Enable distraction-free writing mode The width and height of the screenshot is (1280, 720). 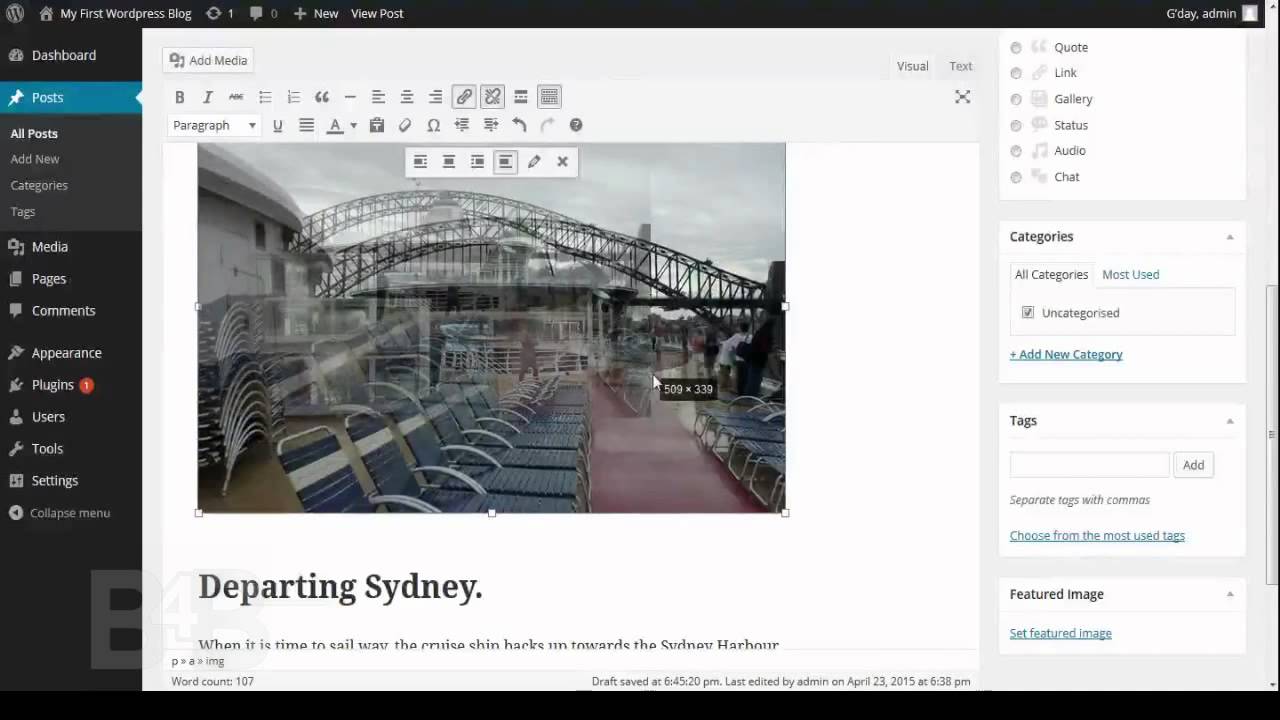click(x=962, y=97)
